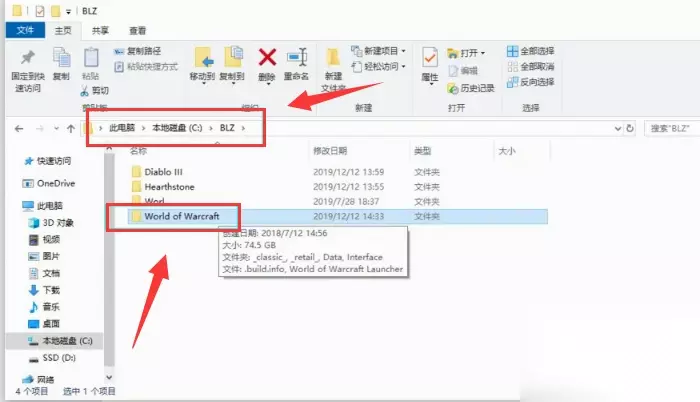
Task: Click Invert Selection (反向选择)
Action: click(531, 82)
